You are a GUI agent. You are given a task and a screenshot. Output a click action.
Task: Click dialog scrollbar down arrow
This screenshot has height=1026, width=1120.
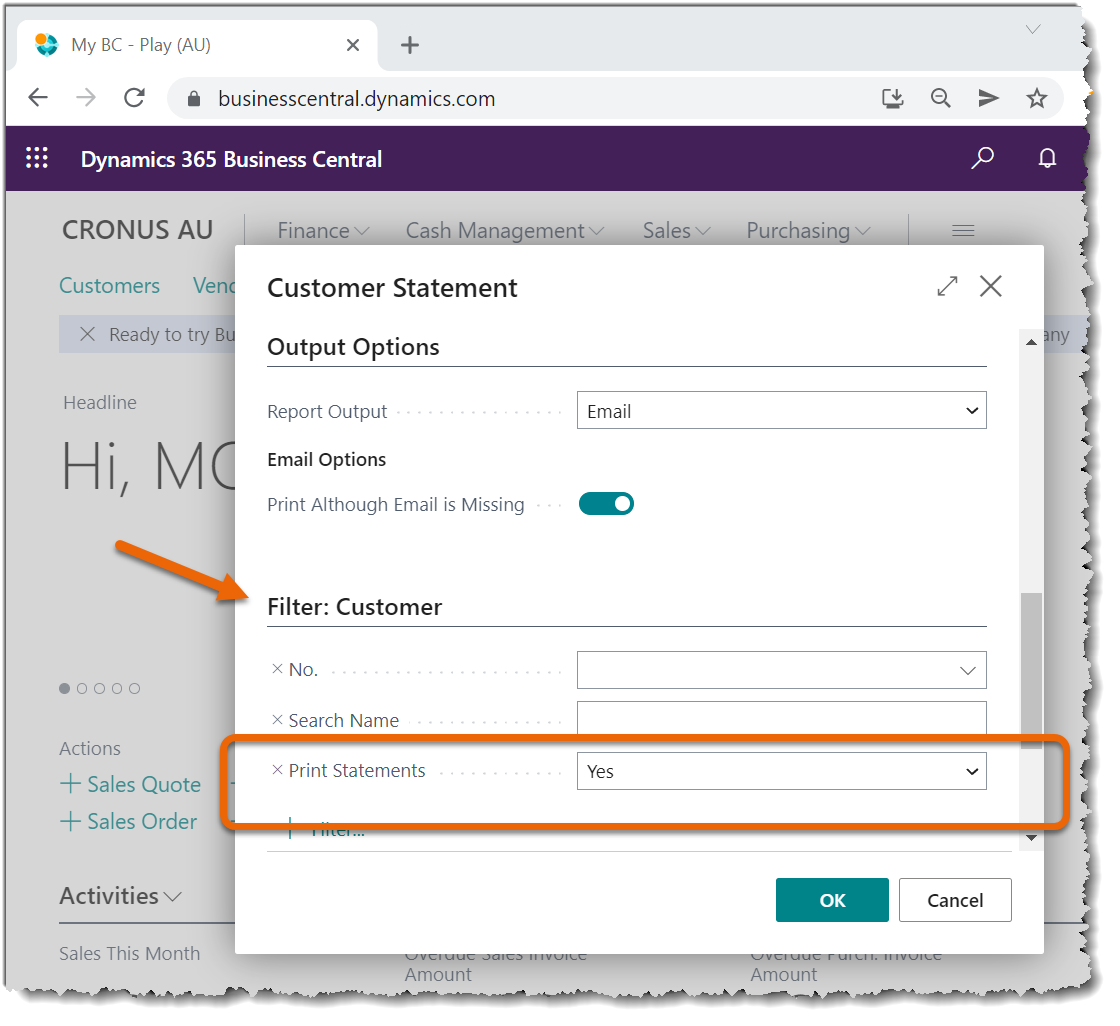pyautogui.click(x=1031, y=837)
